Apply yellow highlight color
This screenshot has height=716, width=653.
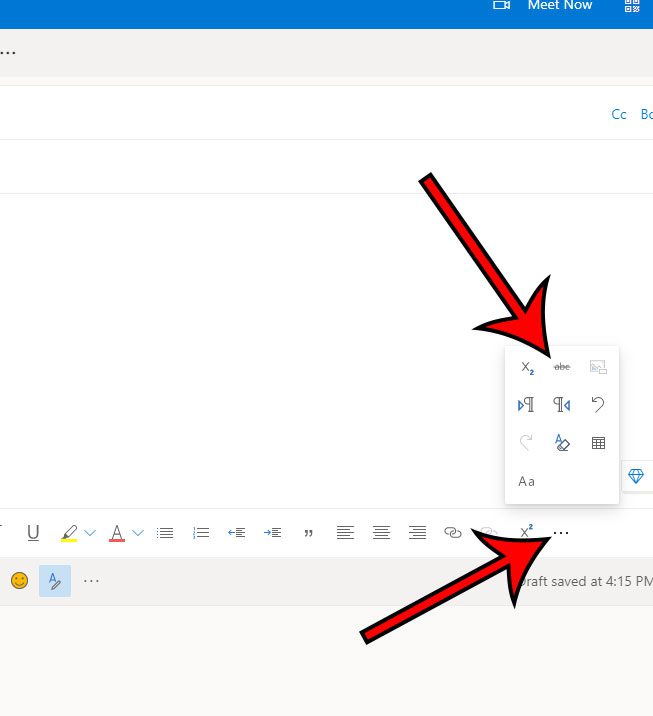pos(69,533)
